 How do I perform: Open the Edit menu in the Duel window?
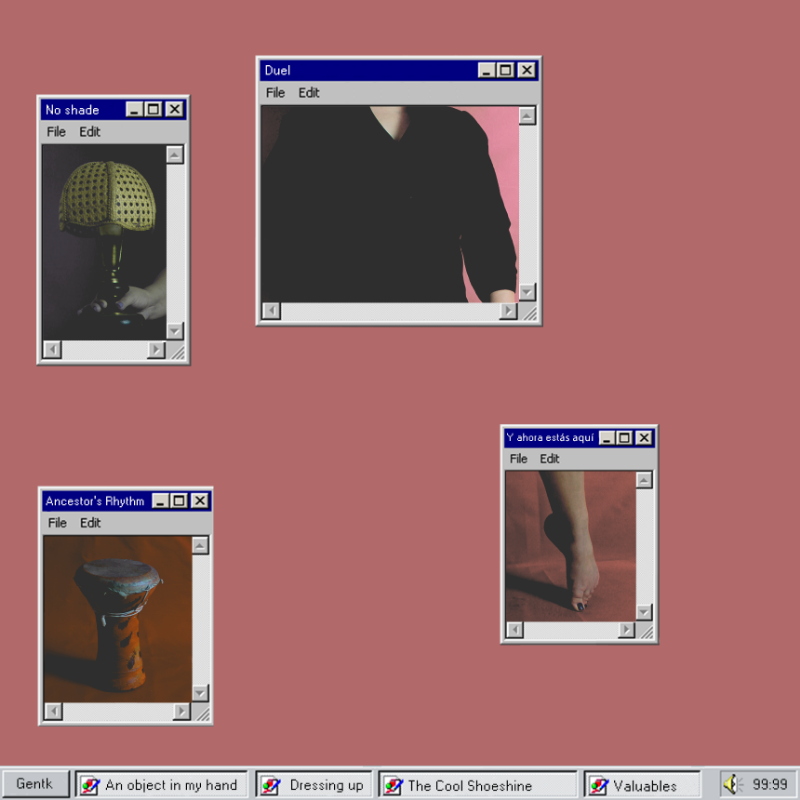(309, 93)
